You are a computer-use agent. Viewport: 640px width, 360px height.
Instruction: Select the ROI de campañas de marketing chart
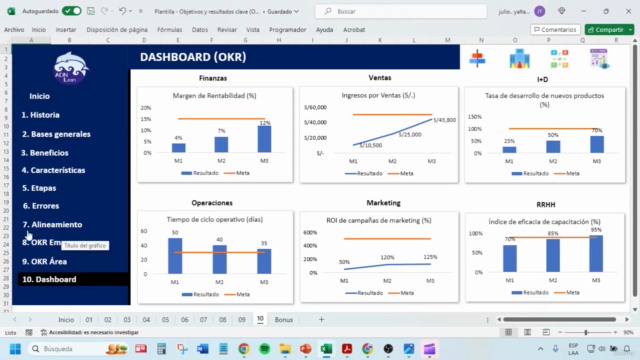click(x=379, y=257)
